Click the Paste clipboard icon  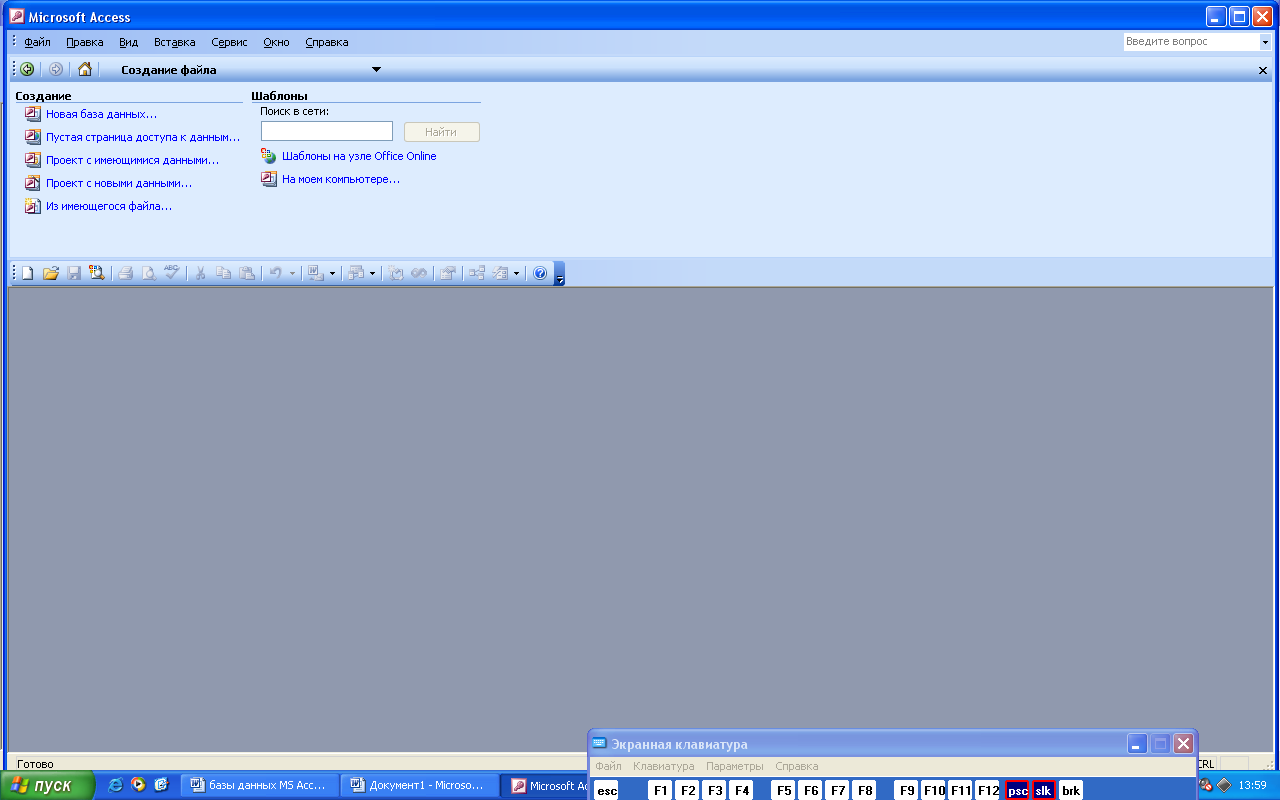246,273
